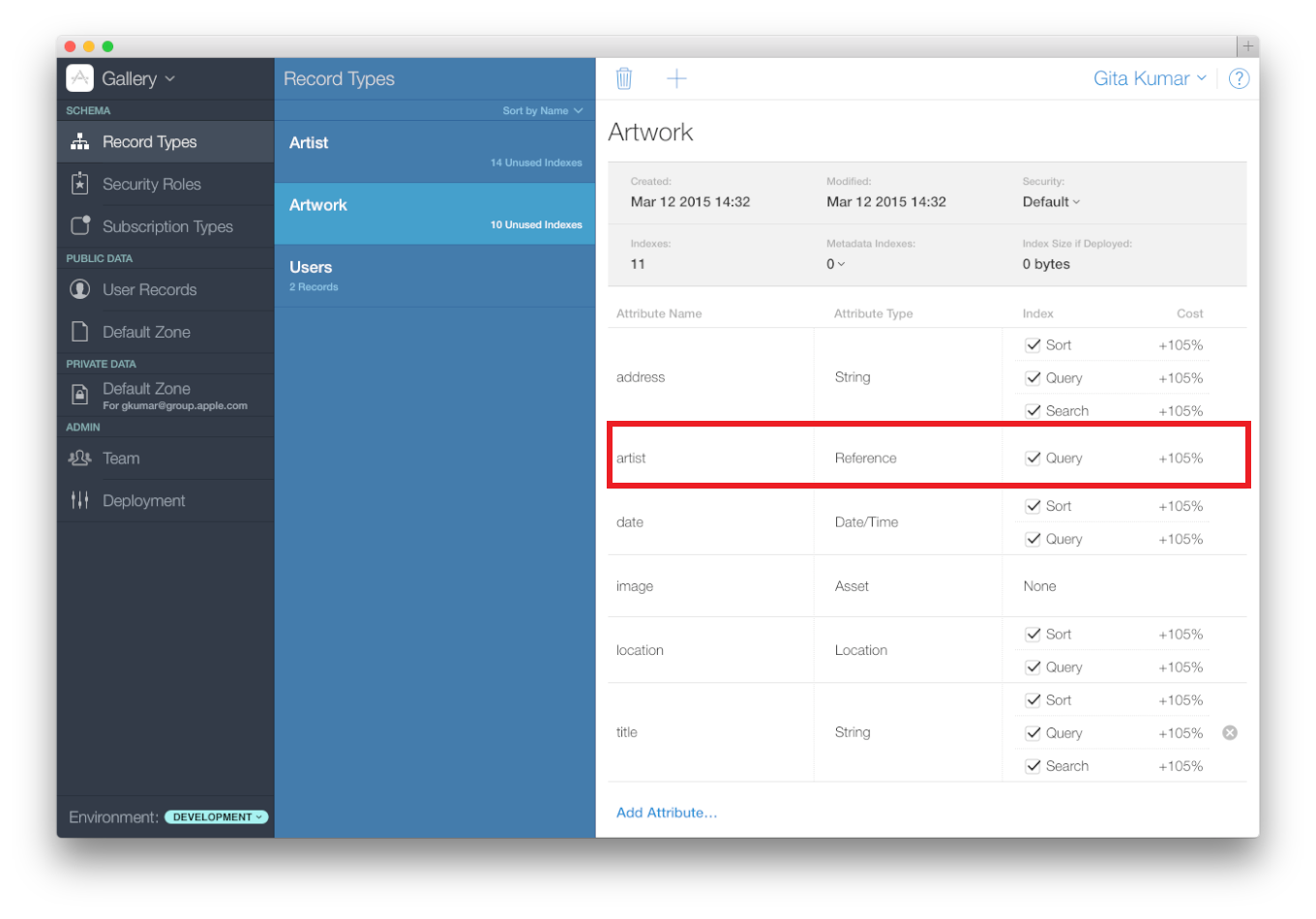Click the plus add record type icon

(676, 78)
